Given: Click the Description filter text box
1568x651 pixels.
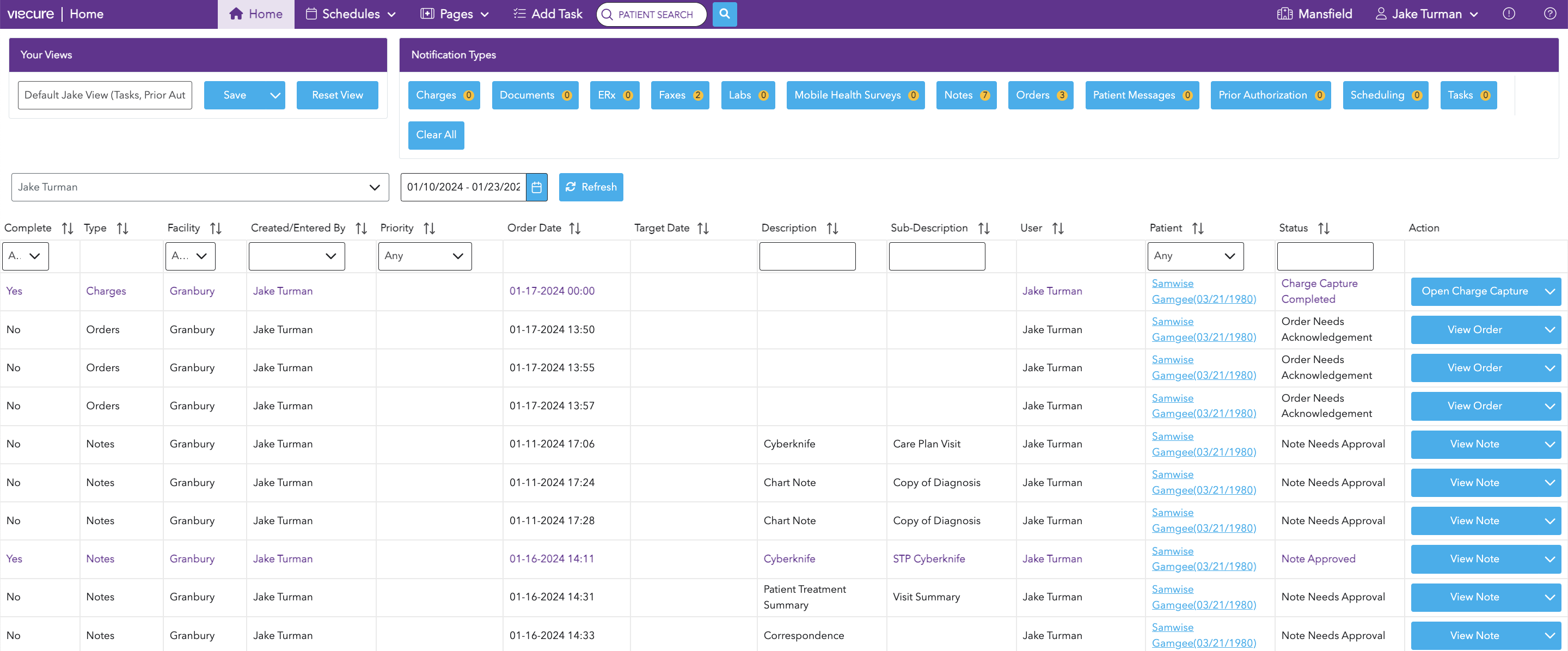Looking at the screenshot, I should [x=807, y=256].
